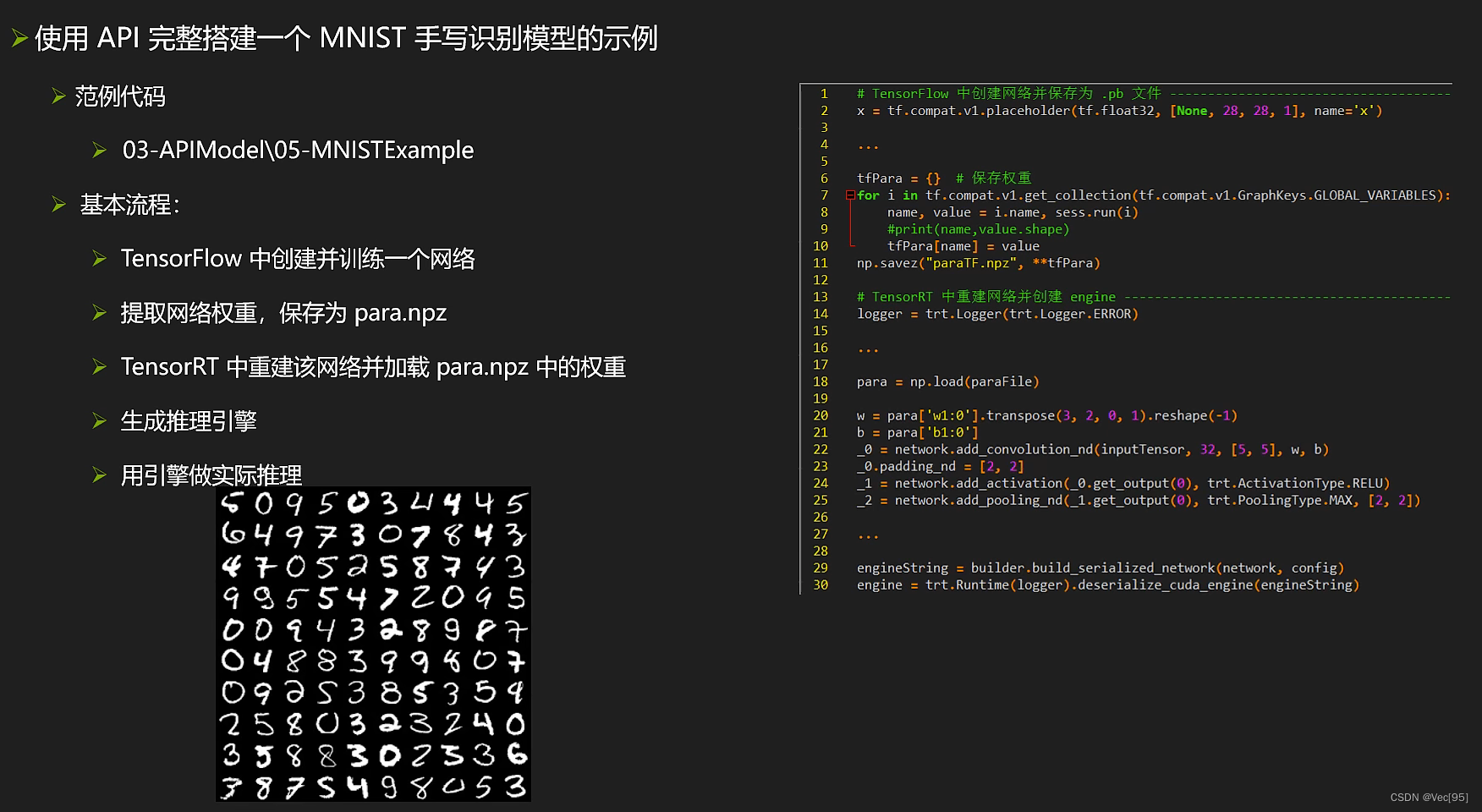The width and height of the screenshot is (1482, 812).
Task: Click the "b = para['b1:0']" line
Action: (917, 432)
